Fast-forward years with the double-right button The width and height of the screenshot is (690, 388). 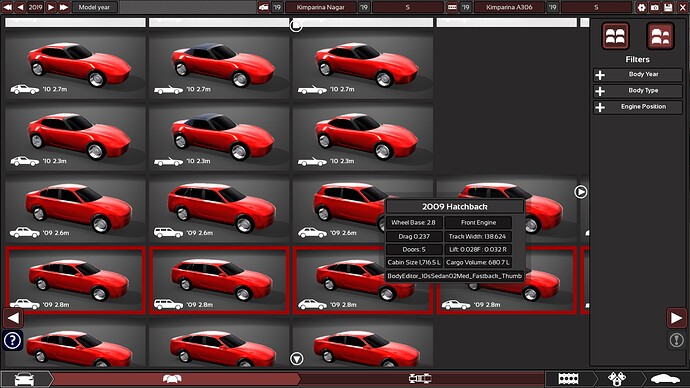[64, 7]
